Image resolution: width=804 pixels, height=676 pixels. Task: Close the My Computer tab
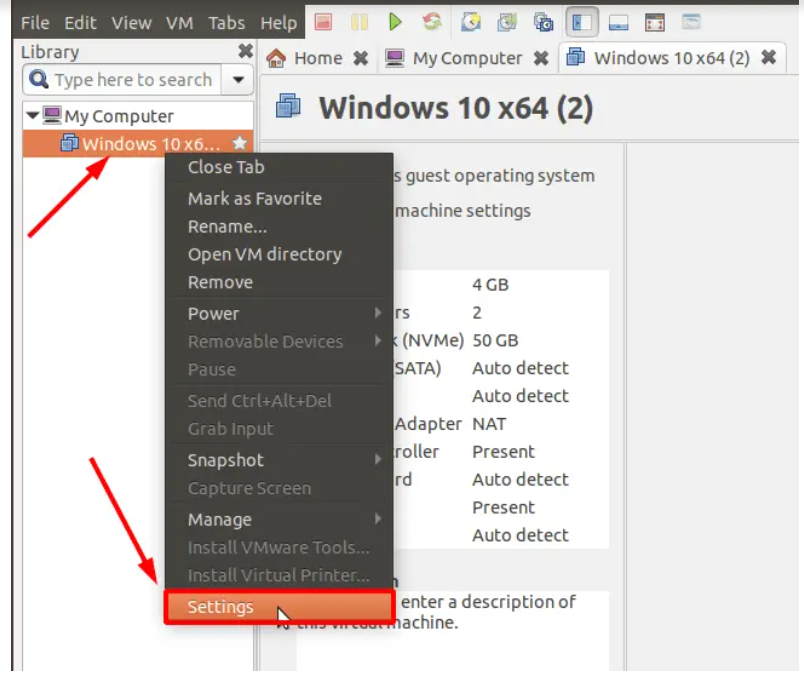(541, 58)
